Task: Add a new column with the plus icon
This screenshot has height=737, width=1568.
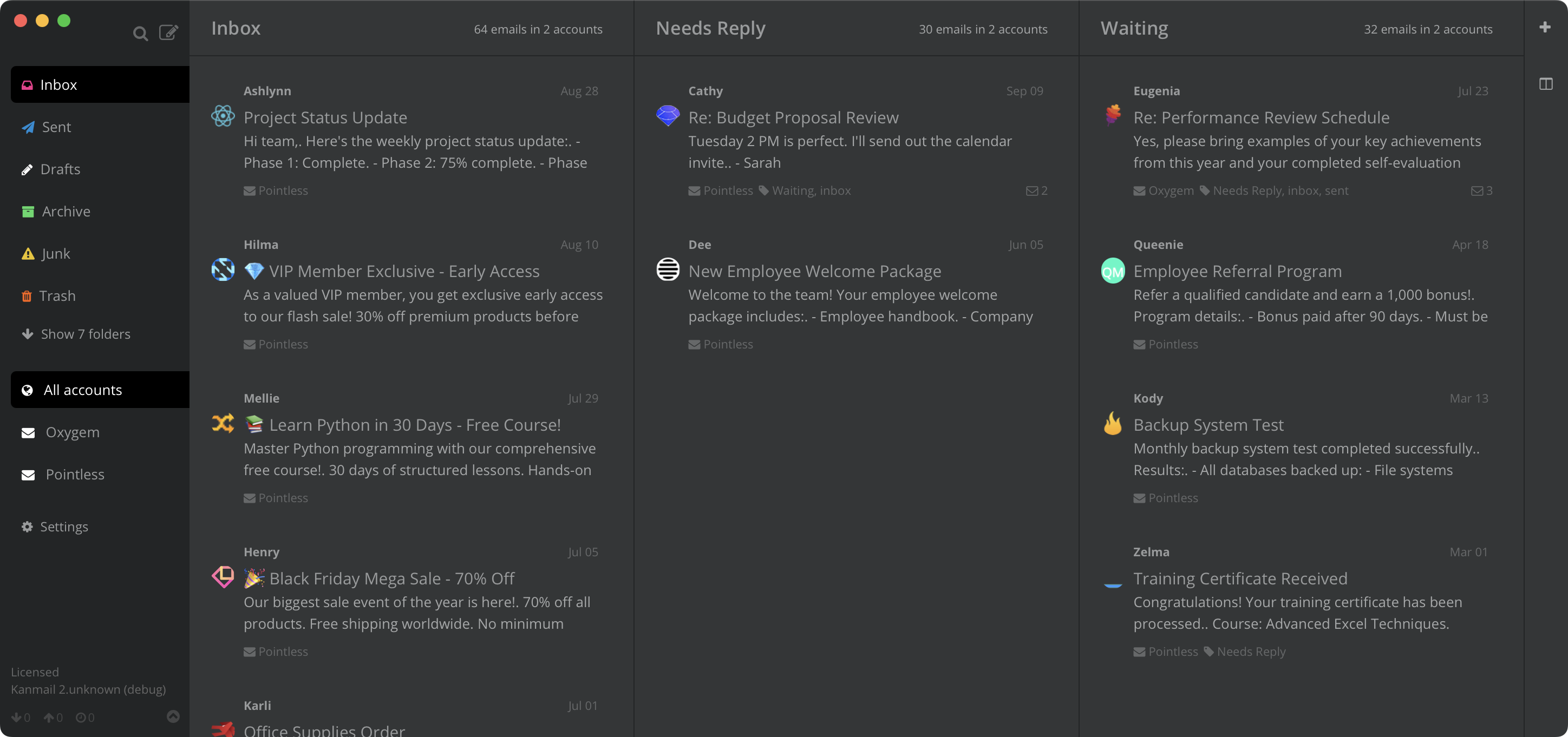Action: pyautogui.click(x=1545, y=27)
